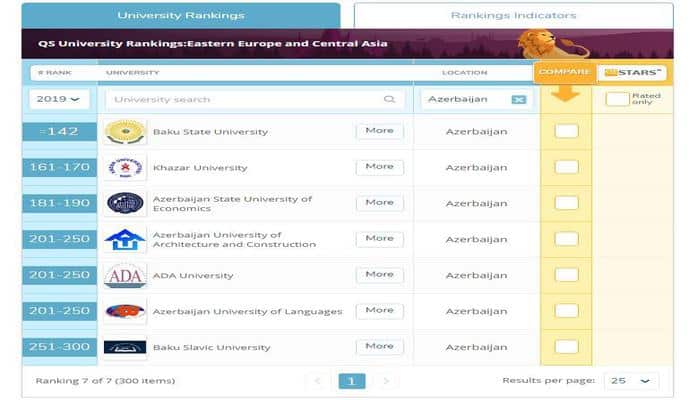This screenshot has width=698, height=400.
Task: Click the Baku State University logo
Action: (x=125, y=132)
